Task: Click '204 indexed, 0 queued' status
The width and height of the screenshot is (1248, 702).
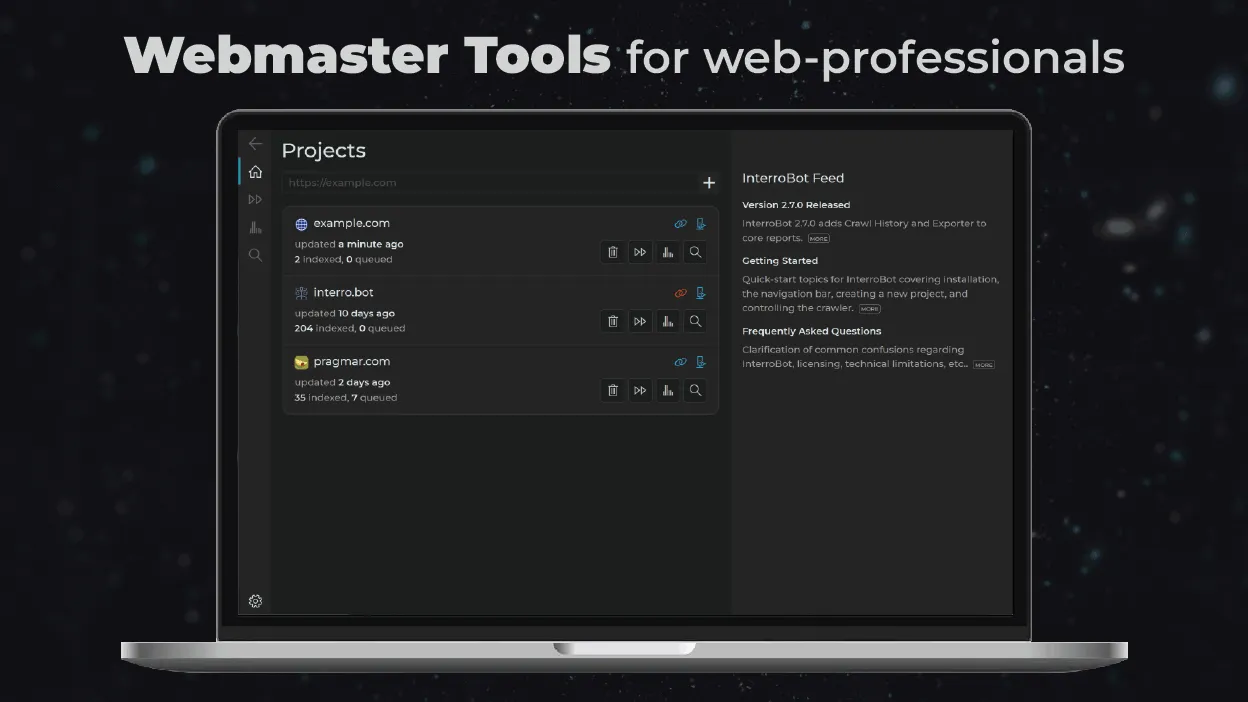Action: point(350,328)
